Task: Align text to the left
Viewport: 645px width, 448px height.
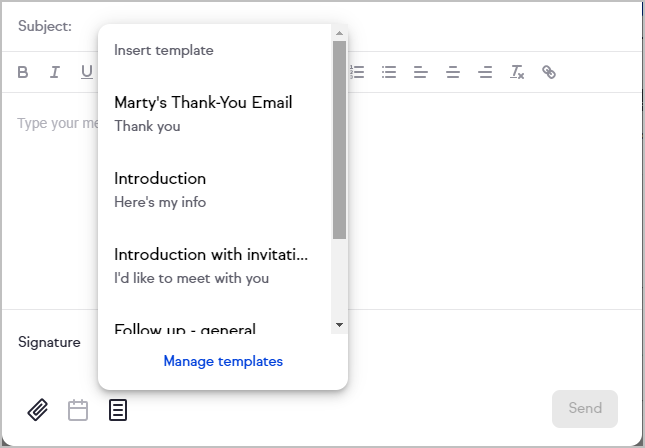Action: (x=421, y=72)
